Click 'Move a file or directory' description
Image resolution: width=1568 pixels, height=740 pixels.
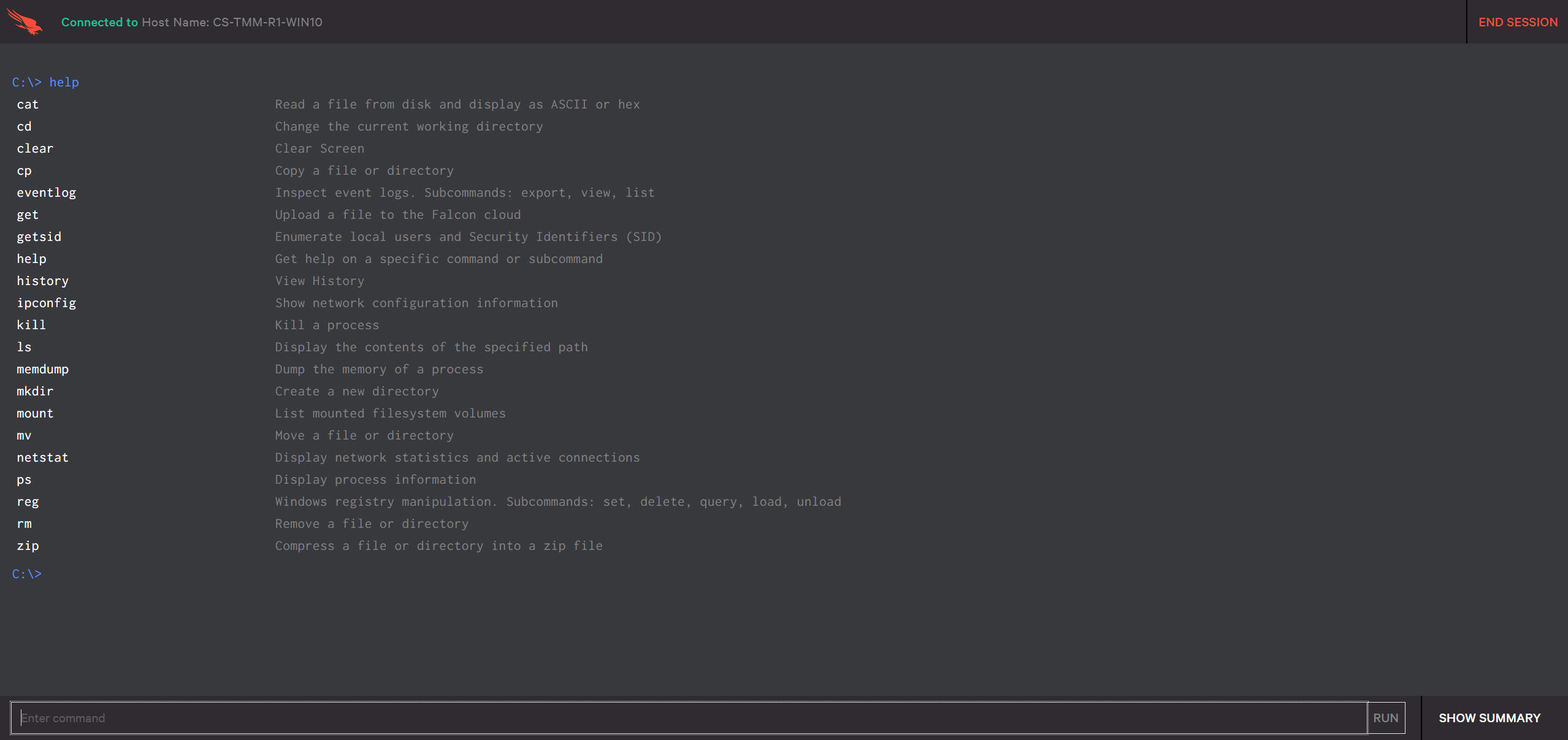(364, 435)
